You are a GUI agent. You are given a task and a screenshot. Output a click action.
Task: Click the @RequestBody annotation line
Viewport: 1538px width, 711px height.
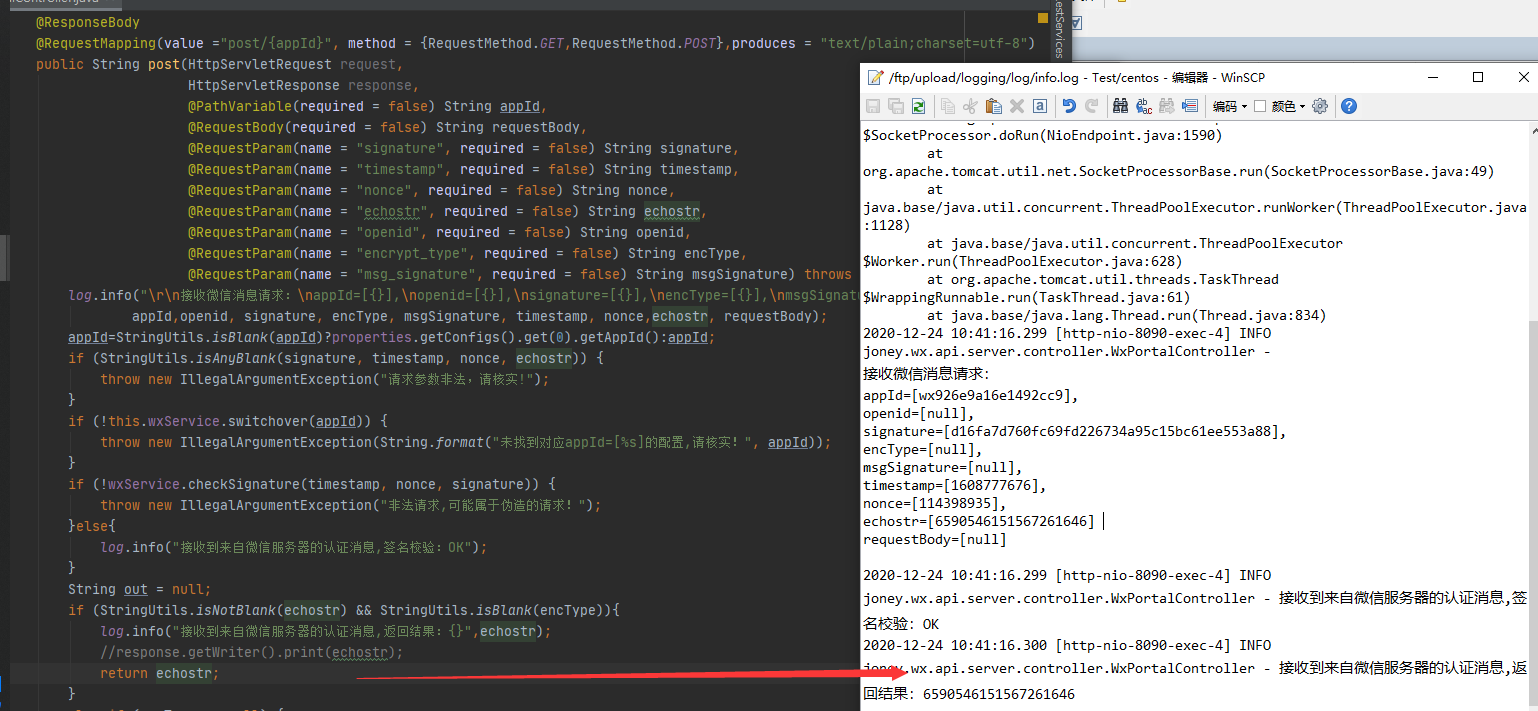point(388,127)
